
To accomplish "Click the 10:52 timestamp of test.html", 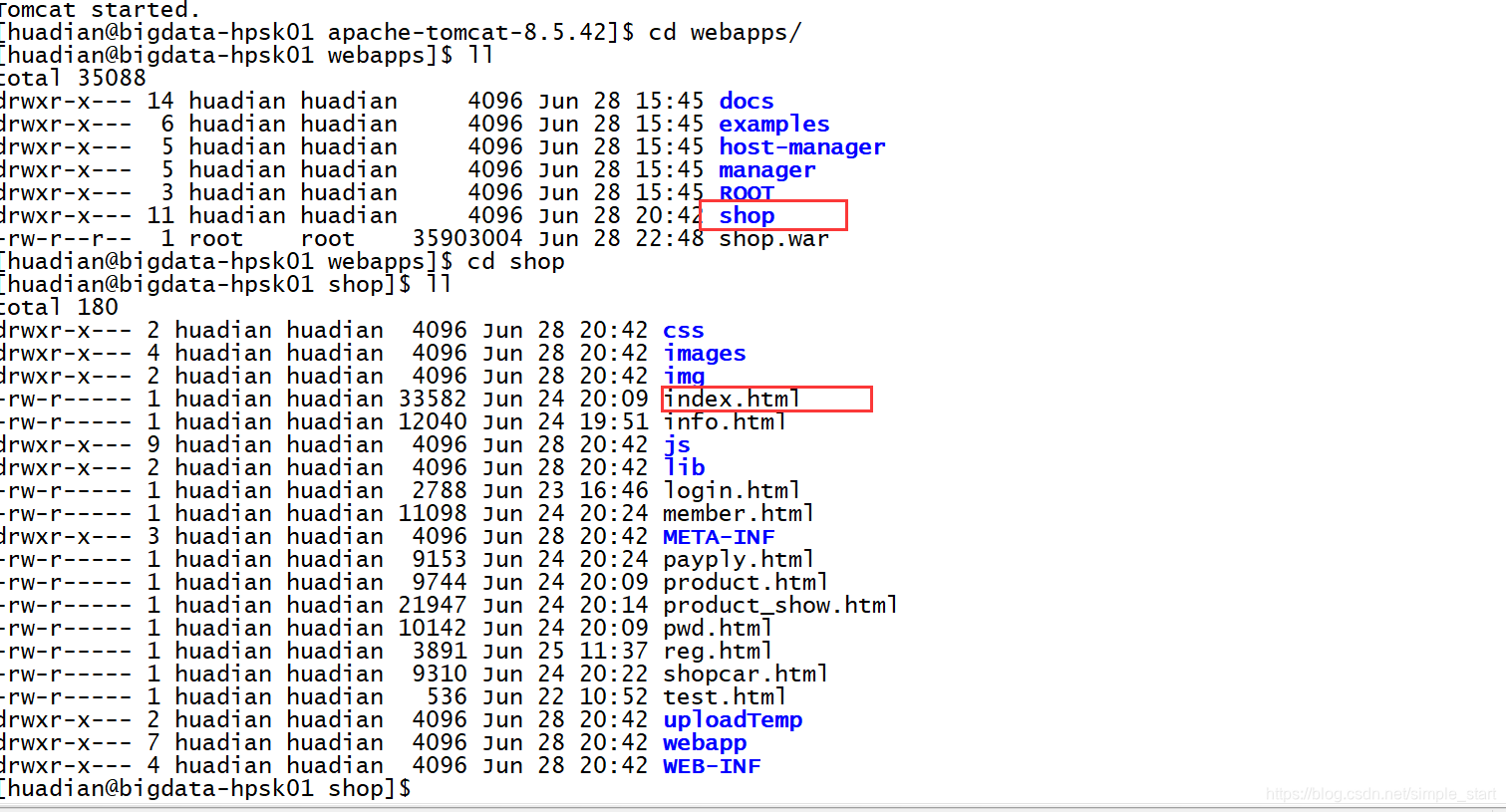I will click(x=614, y=697).
